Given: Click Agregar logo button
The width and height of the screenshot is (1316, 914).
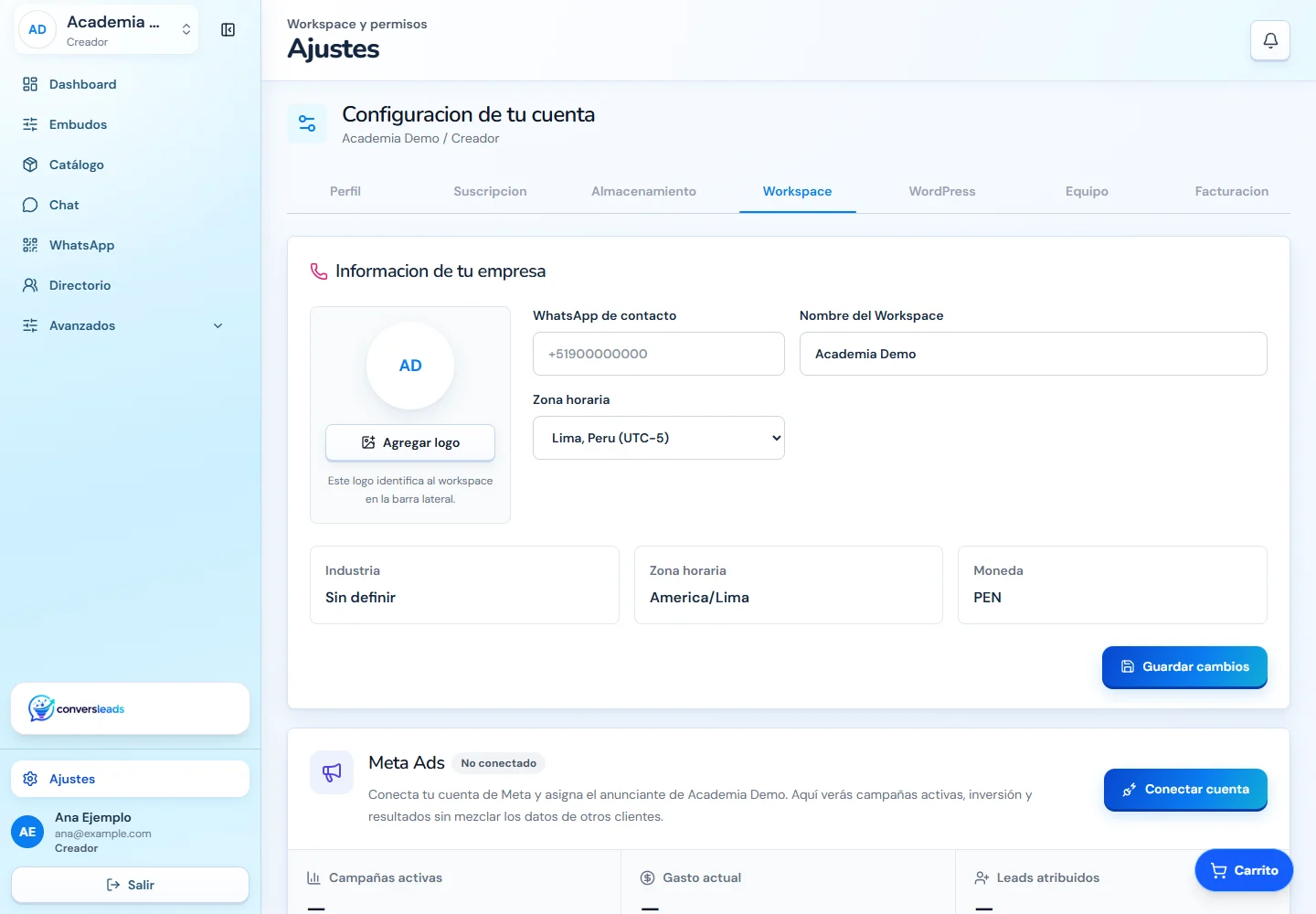Looking at the screenshot, I should tap(410, 442).
